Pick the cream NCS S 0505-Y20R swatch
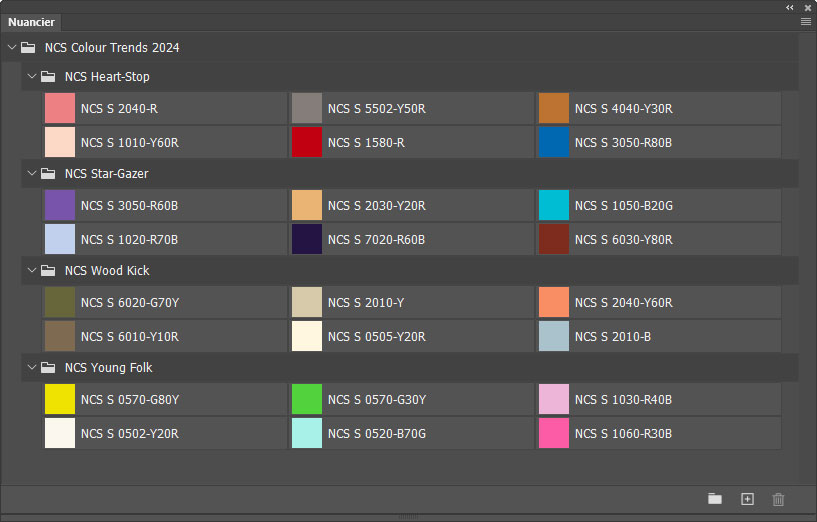 (307, 336)
